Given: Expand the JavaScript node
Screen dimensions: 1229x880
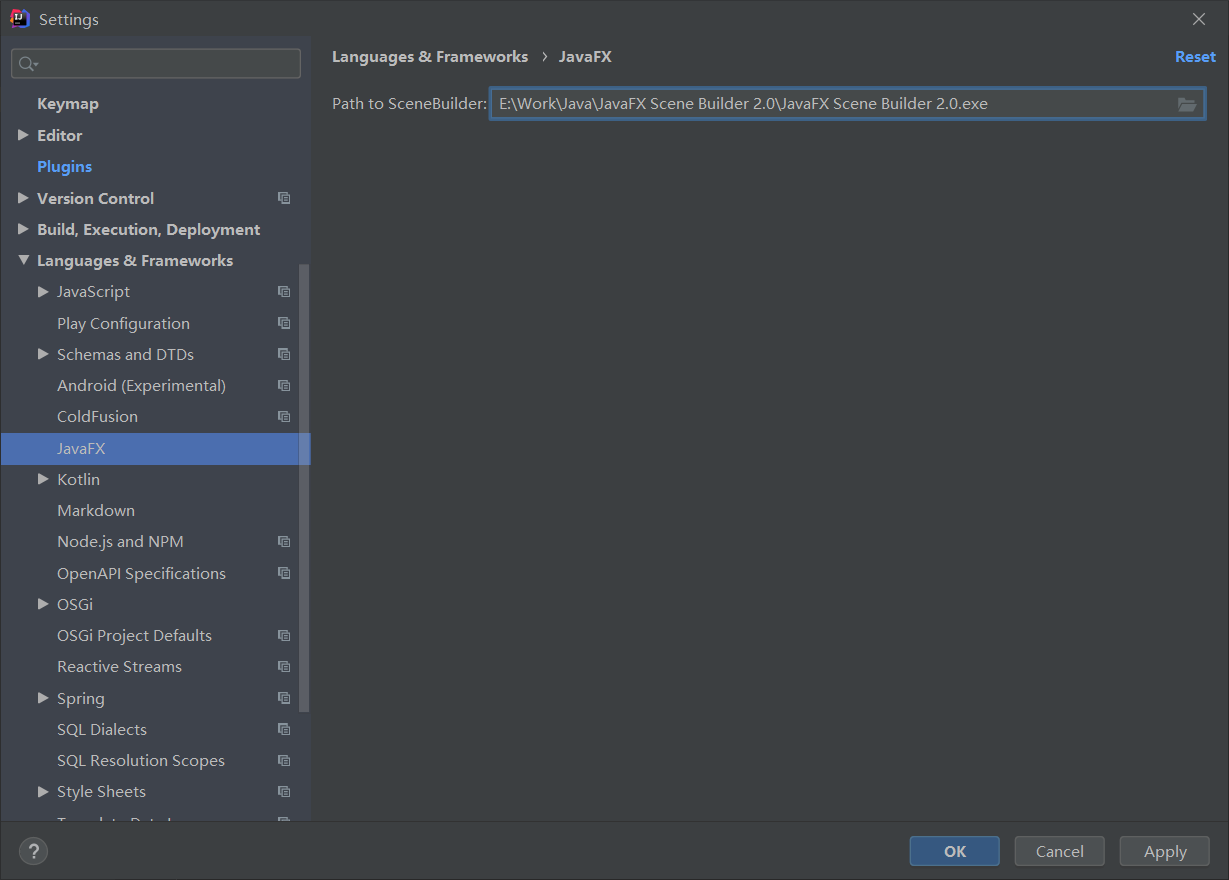Looking at the screenshot, I should [43, 291].
